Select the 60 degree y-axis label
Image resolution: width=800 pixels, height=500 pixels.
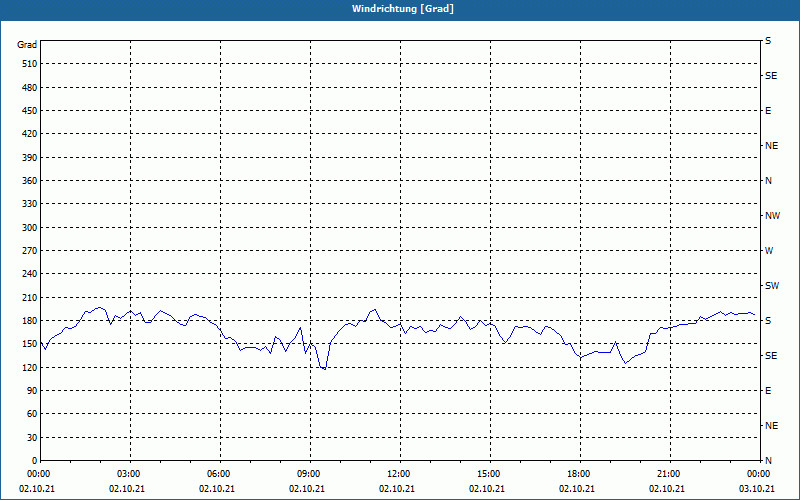(x=32, y=414)
